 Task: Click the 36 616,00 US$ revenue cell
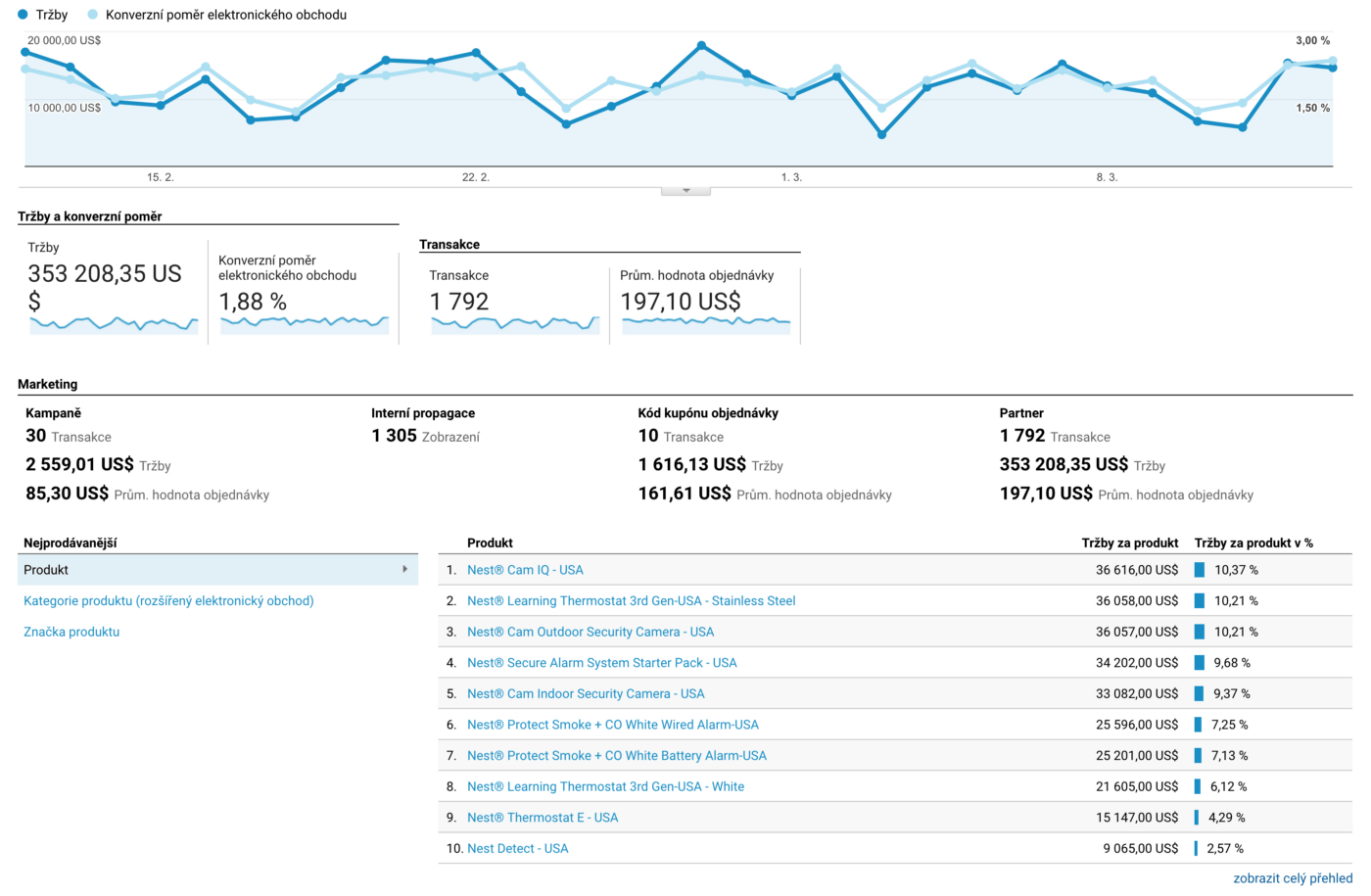[x=1137, y=570]
